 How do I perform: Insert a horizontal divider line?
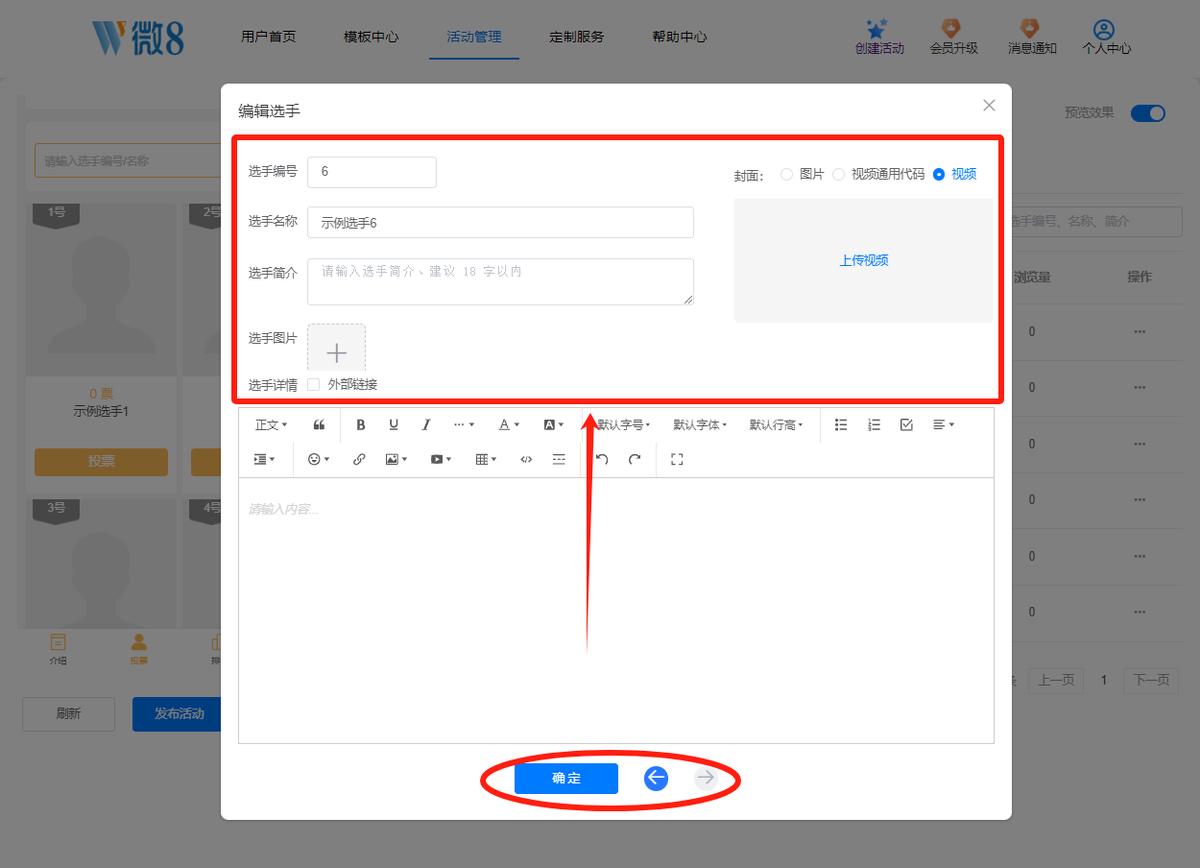click(559, 459)
